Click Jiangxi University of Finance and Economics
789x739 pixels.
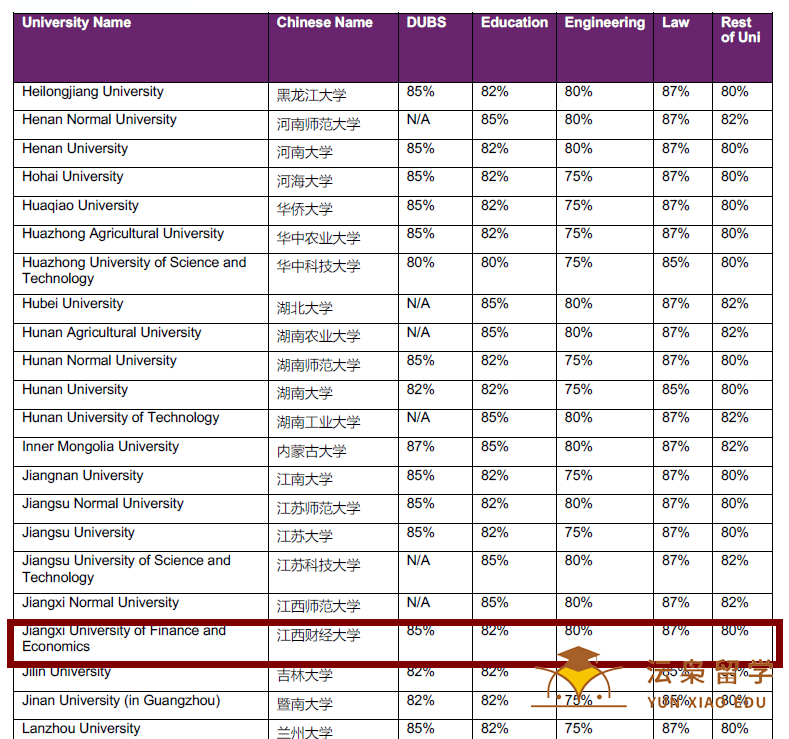coord(124,638)
